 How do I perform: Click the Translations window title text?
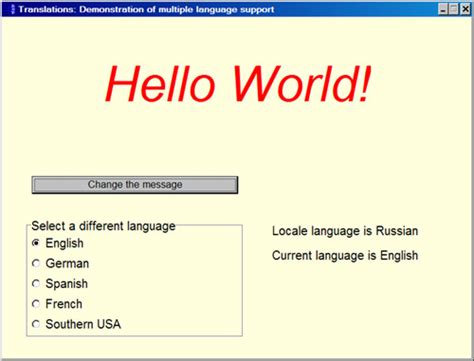(146, 9)
